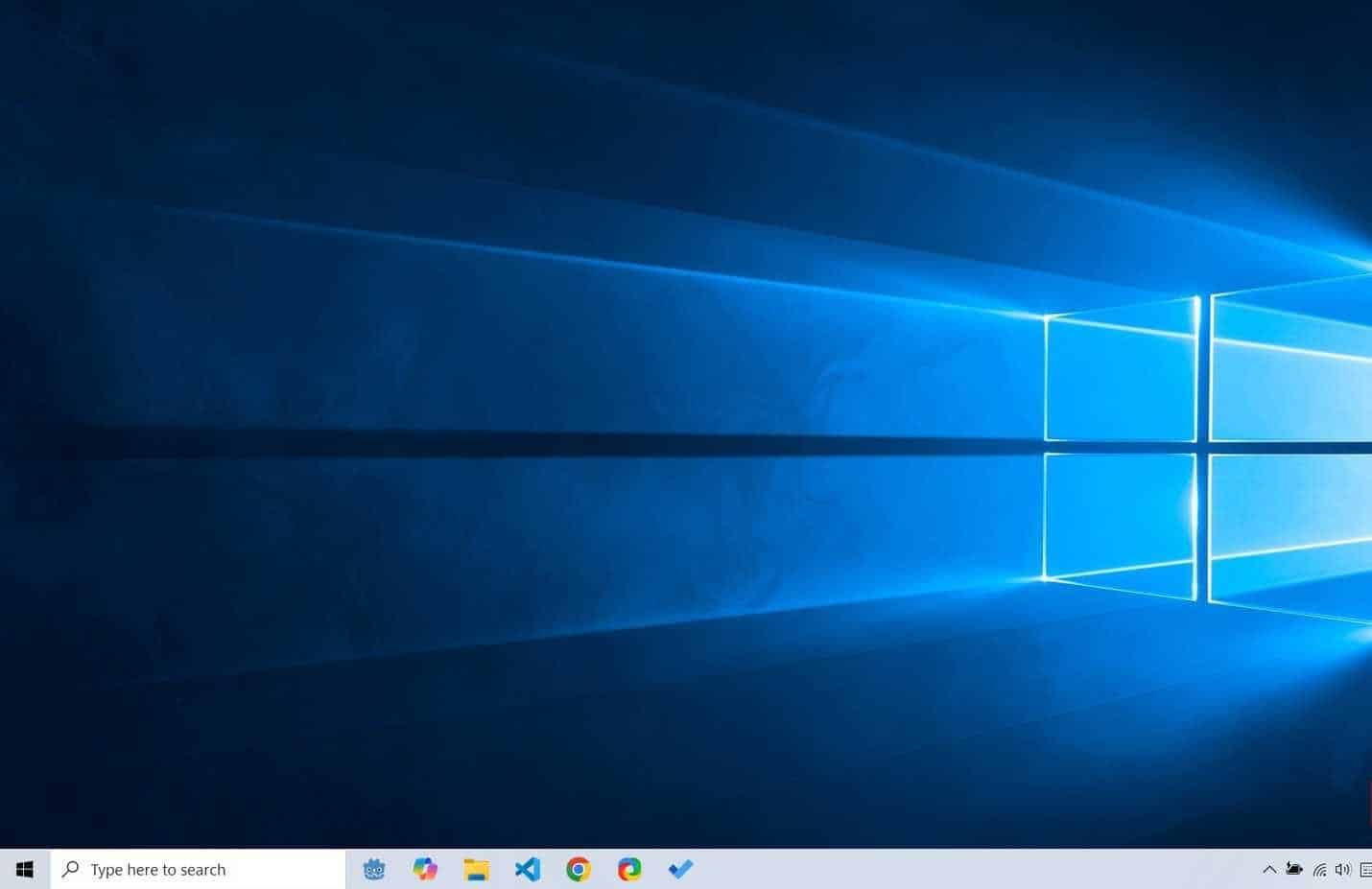
Task: Launch Godot engine from the taskbar
Action: tap(374, 870)
